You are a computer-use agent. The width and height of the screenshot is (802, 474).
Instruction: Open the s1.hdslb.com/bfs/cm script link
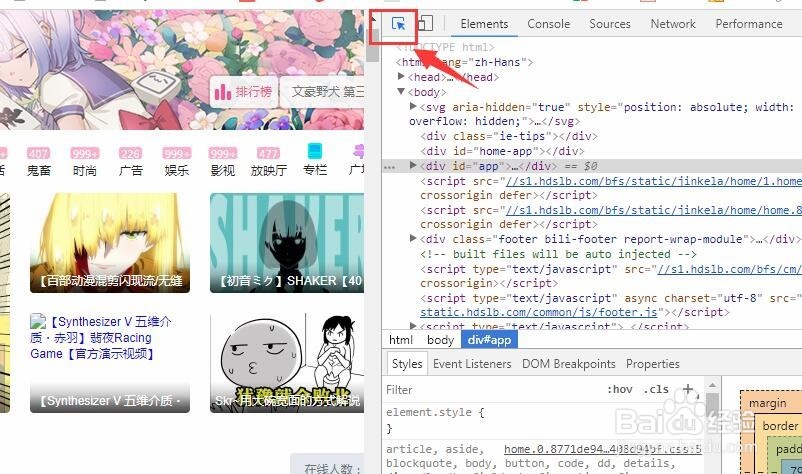pyautogui.click(x=729, y=269)
